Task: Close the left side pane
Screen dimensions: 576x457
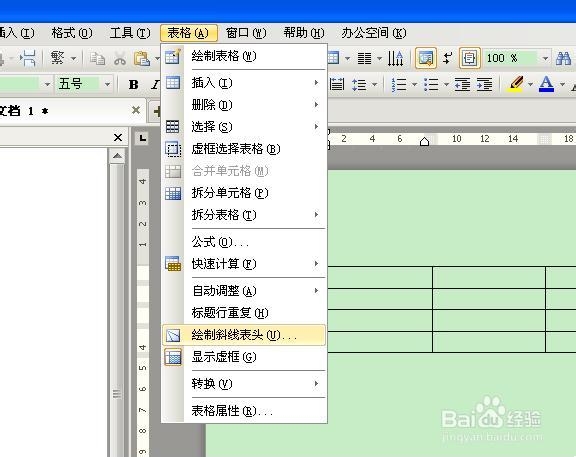Action: coord(118,137)
